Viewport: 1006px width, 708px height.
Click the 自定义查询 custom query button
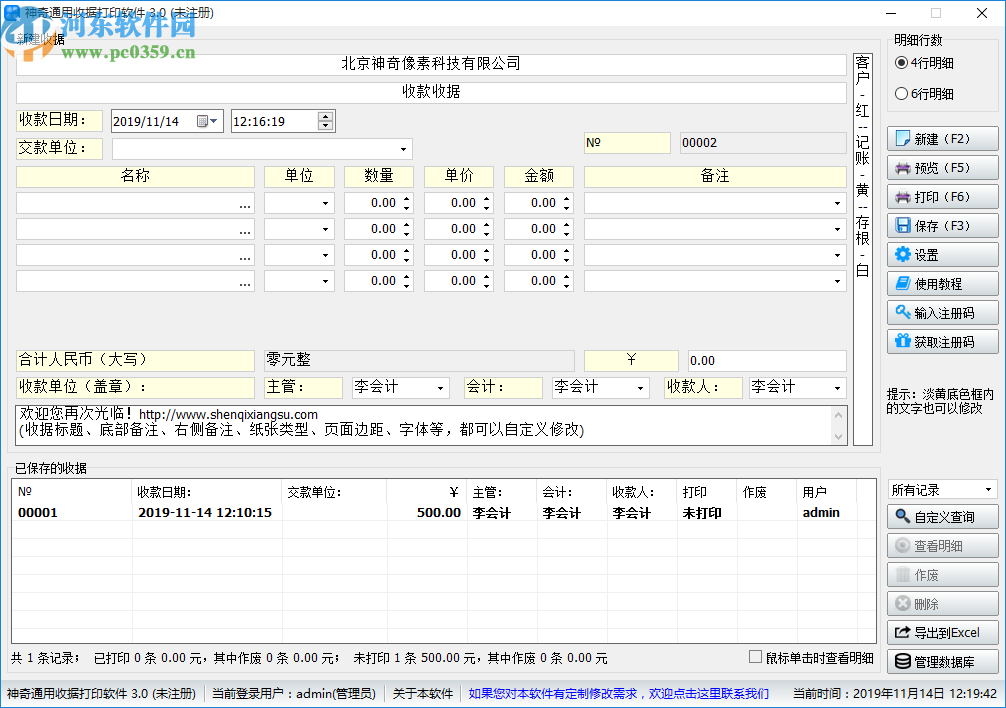pyautogui.click(x=941, y=517)
